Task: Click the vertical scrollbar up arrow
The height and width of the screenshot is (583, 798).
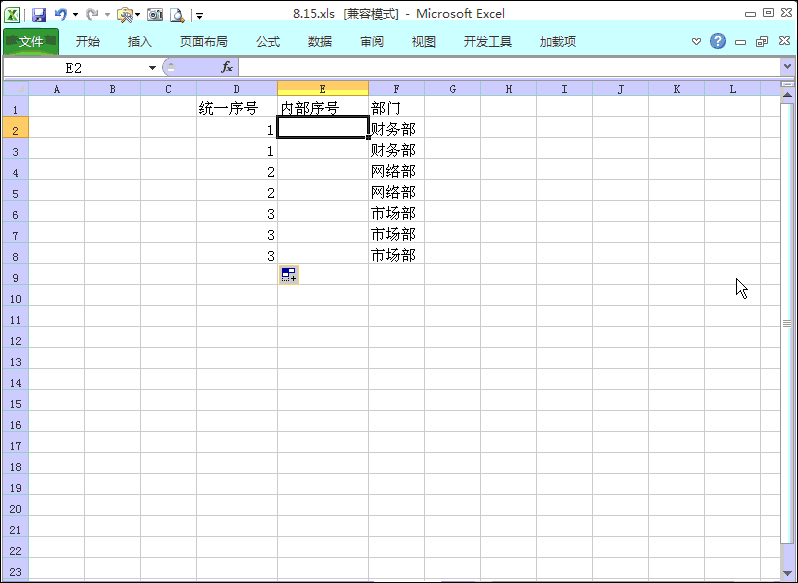Action: pyautogui.click(x=787, y=95)
